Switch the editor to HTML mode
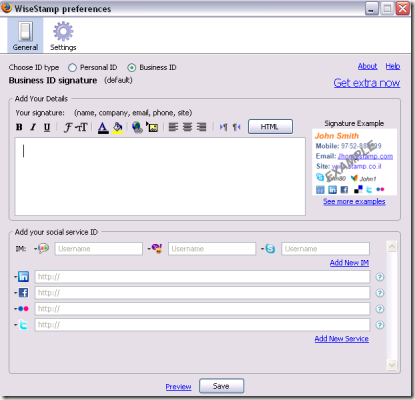 coord(270,127)
